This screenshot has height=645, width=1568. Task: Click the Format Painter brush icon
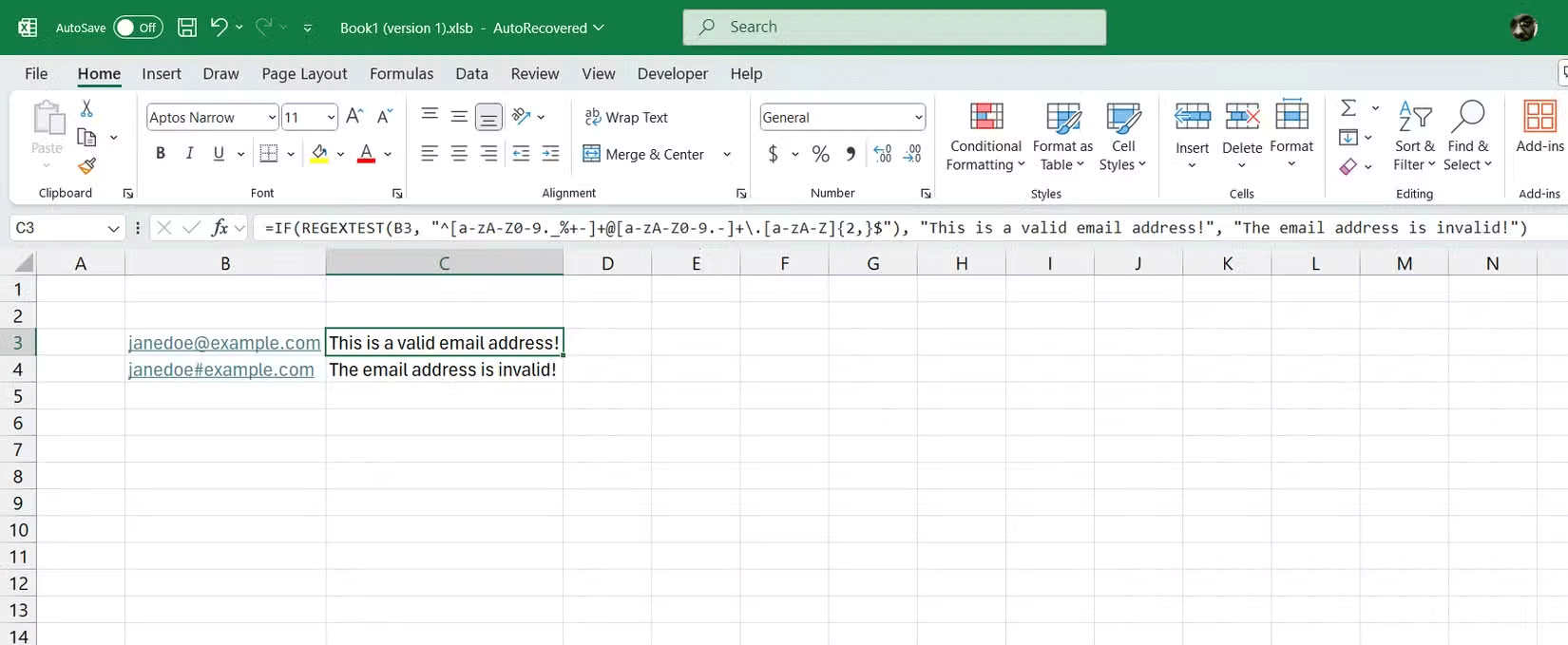tap(86, 166)
